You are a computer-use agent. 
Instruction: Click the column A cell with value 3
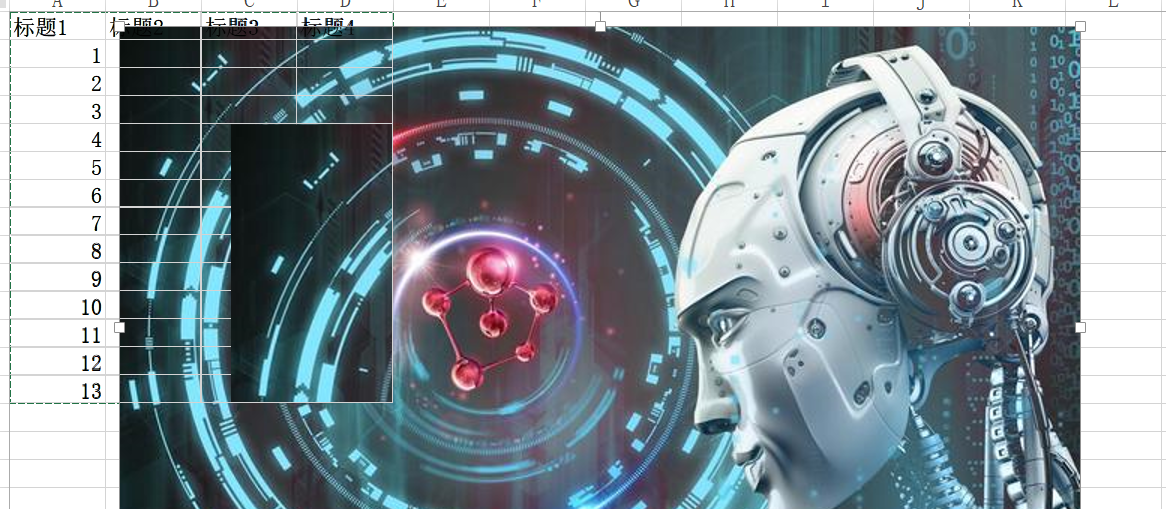57,110
